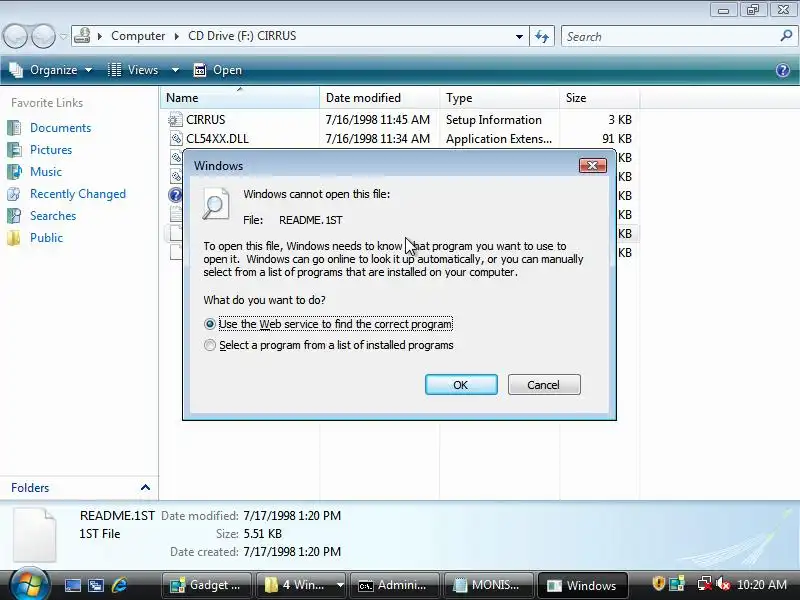This screenshot has height=600, width=800.
Task: Open recent pages dropdown beside nav arrows
Action: [x=63, y=36]
